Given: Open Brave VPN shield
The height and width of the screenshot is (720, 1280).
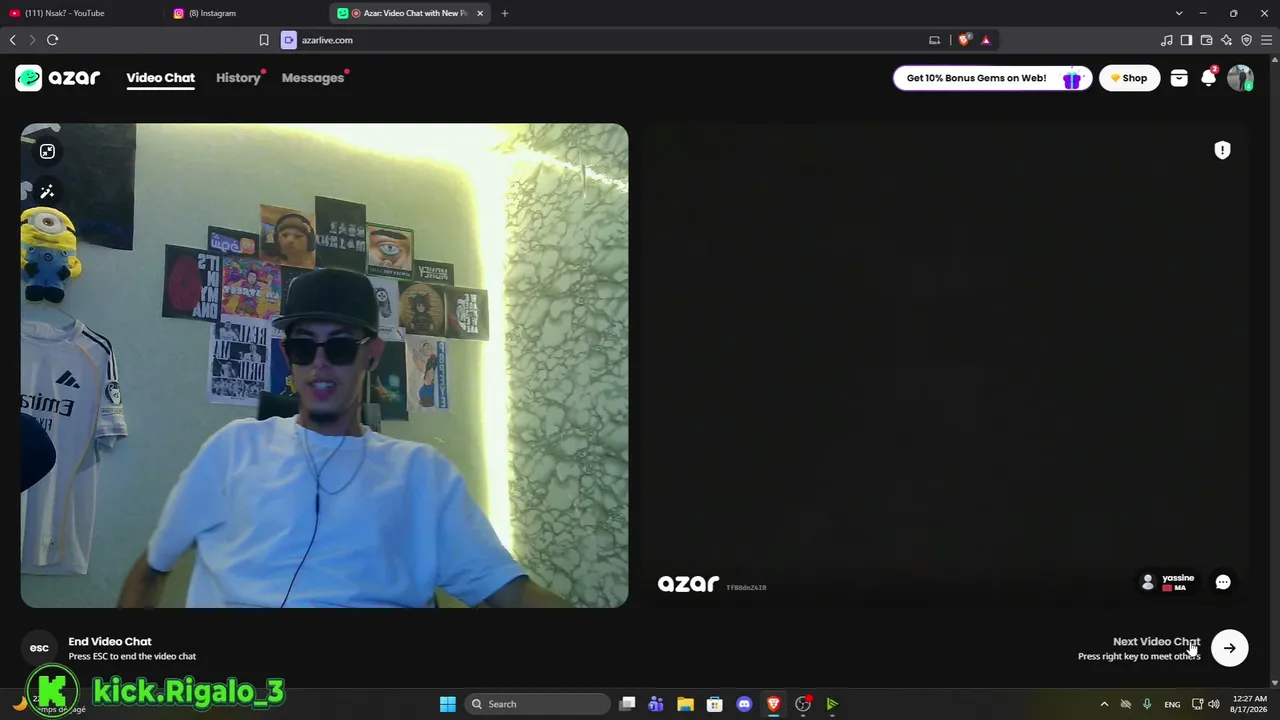Looking at the screenshot, I should [1246, 40].
